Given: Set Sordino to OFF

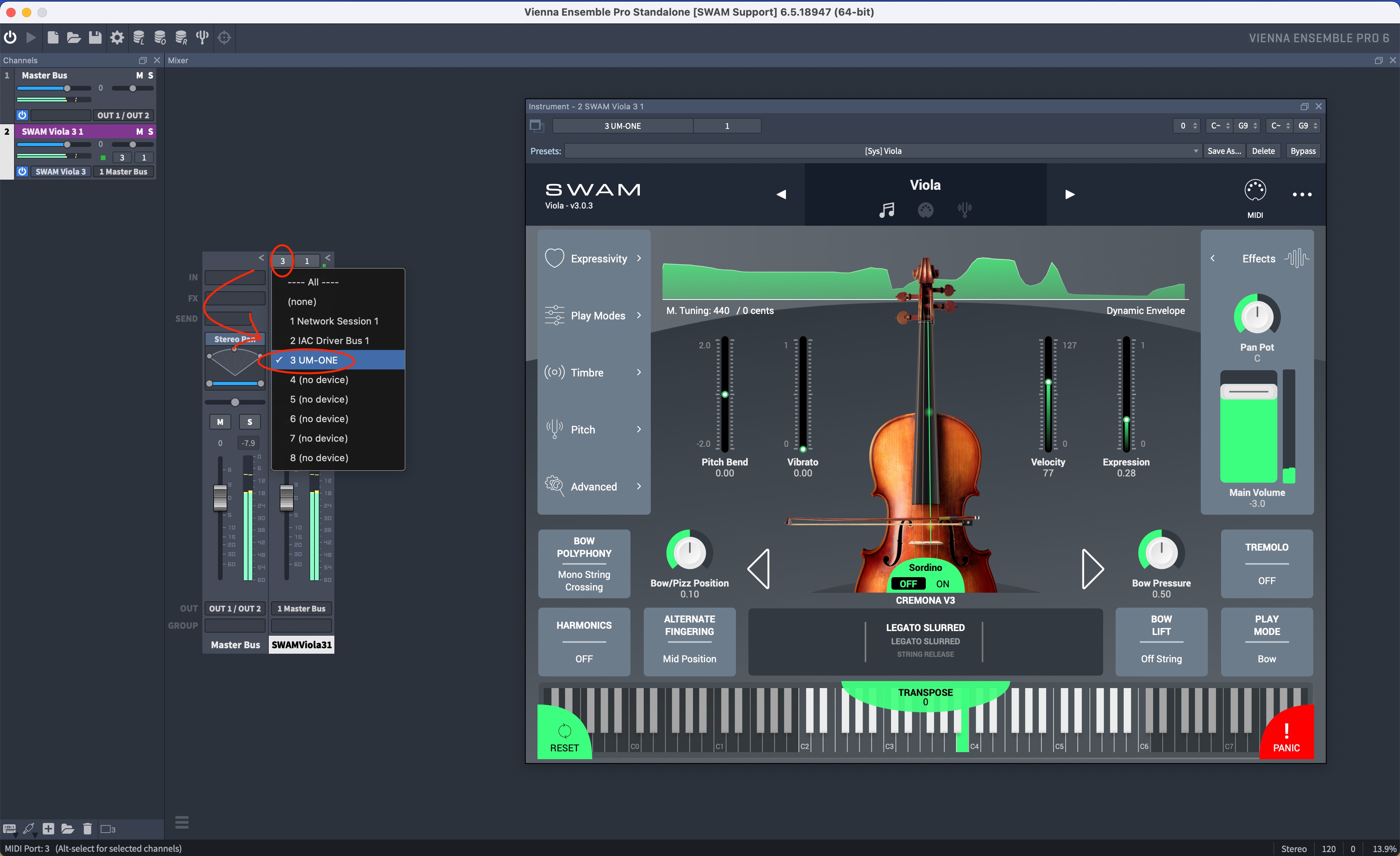Looking at the screenshot, I should coord(908,584).
